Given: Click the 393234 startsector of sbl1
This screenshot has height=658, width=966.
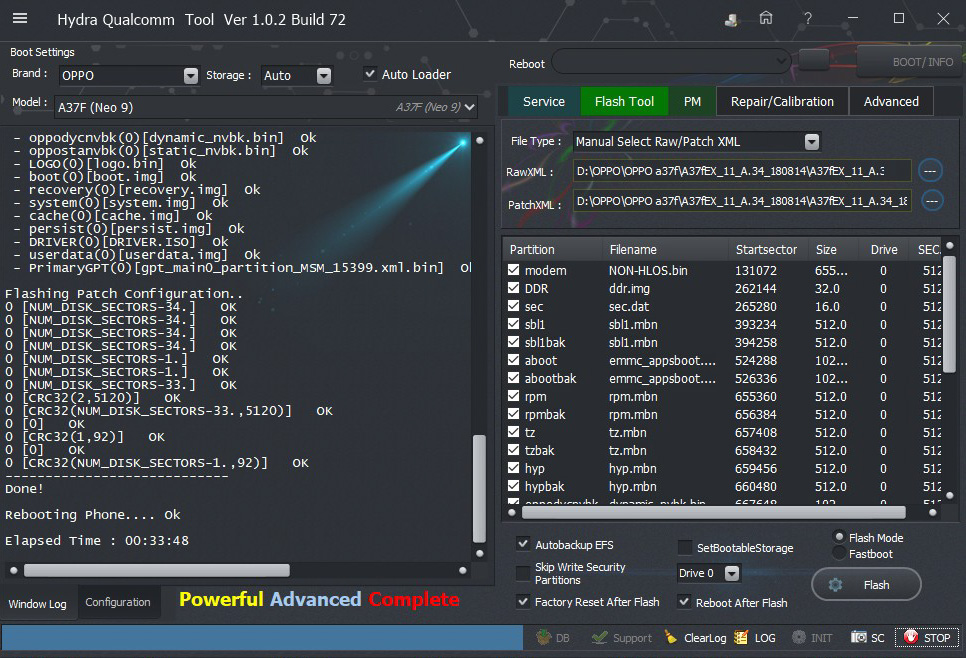Looking at the screenshot, I should (756, 324).
